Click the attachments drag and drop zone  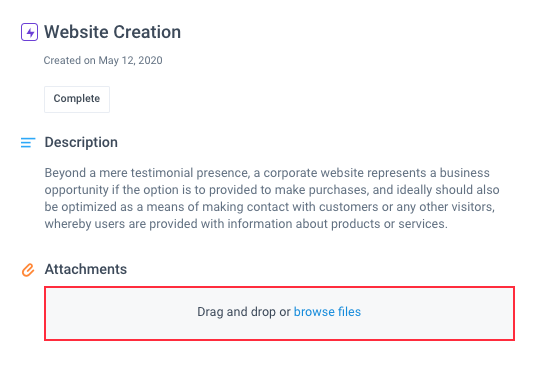tap(279, 313)
